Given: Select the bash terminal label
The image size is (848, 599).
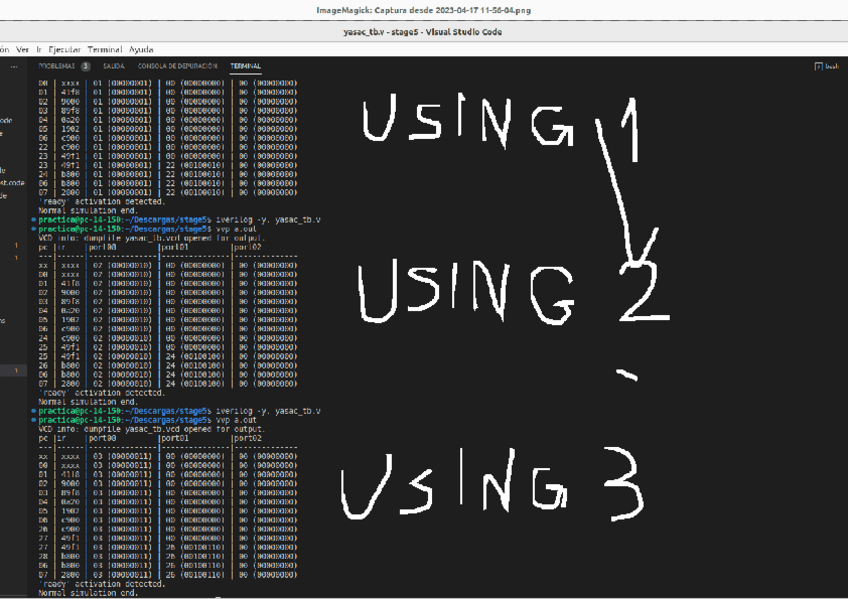Looking at the screenshot, I should click(831, 67).
